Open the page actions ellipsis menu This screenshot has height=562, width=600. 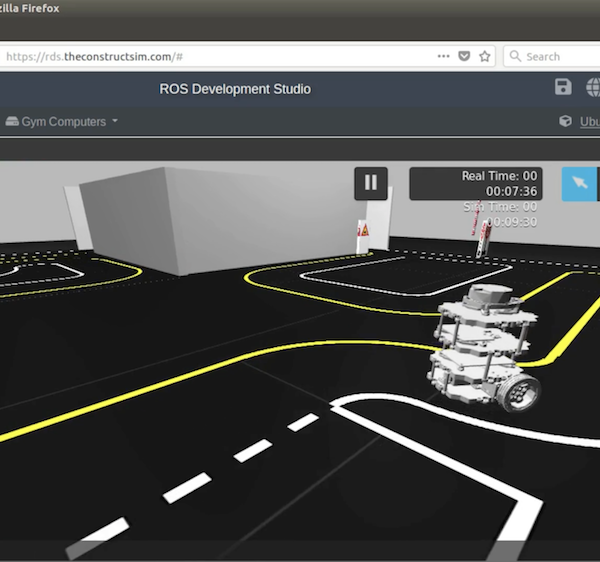[x=443, y=56]
